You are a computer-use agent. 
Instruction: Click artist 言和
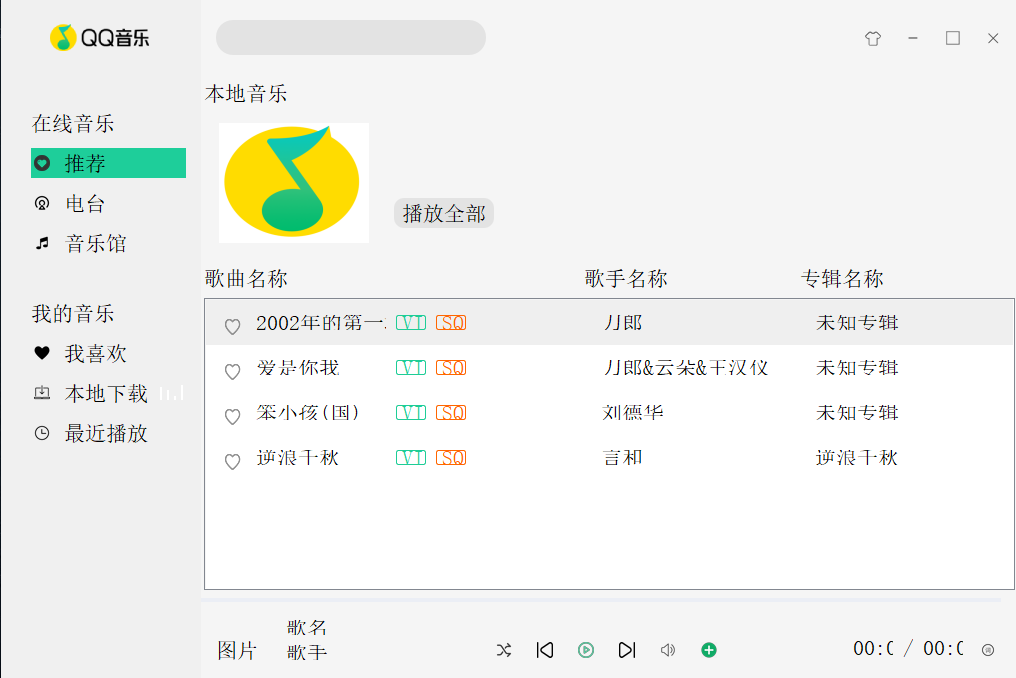pyautogui.click(x=623, y=458)
